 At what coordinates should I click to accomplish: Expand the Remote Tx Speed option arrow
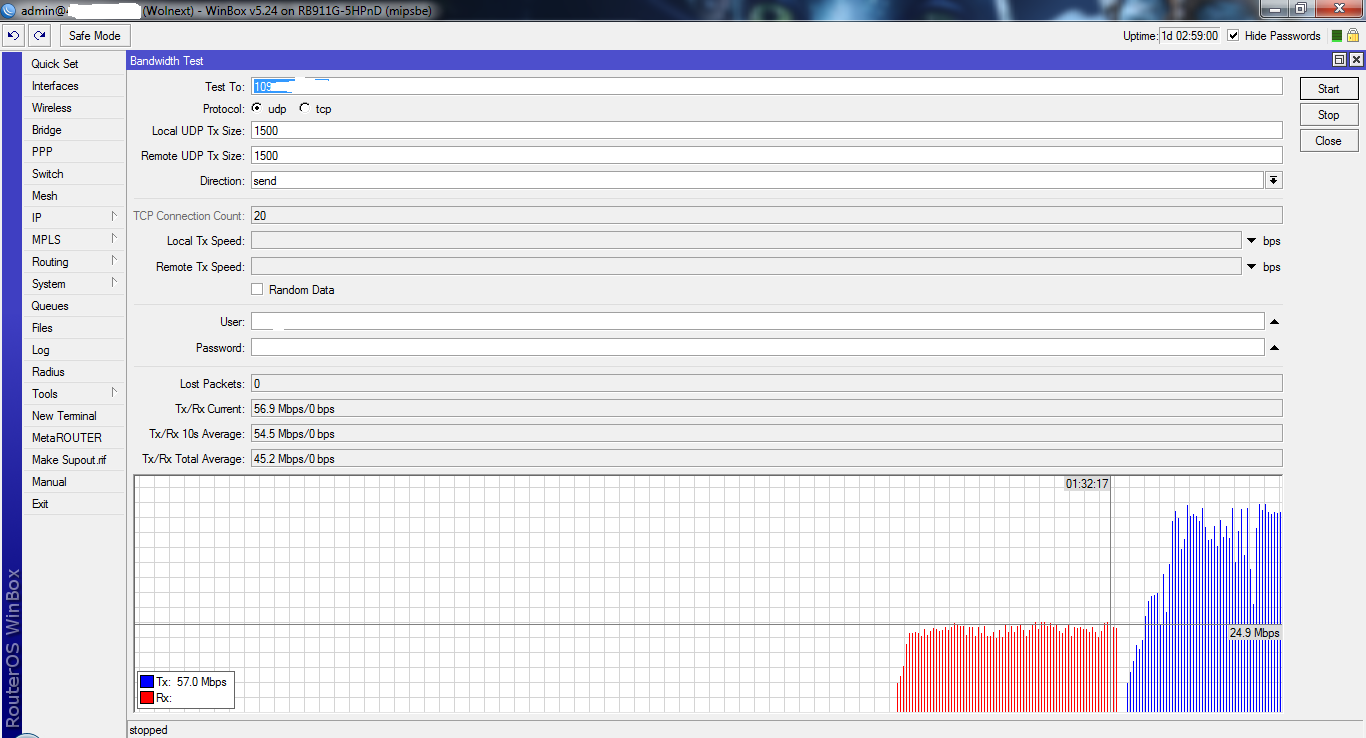(x=1251, y=267)
